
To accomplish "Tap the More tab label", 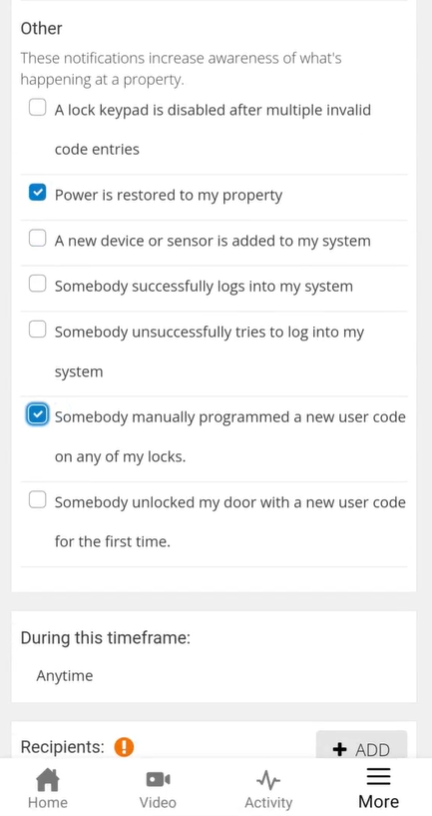I will pos(378,801).
